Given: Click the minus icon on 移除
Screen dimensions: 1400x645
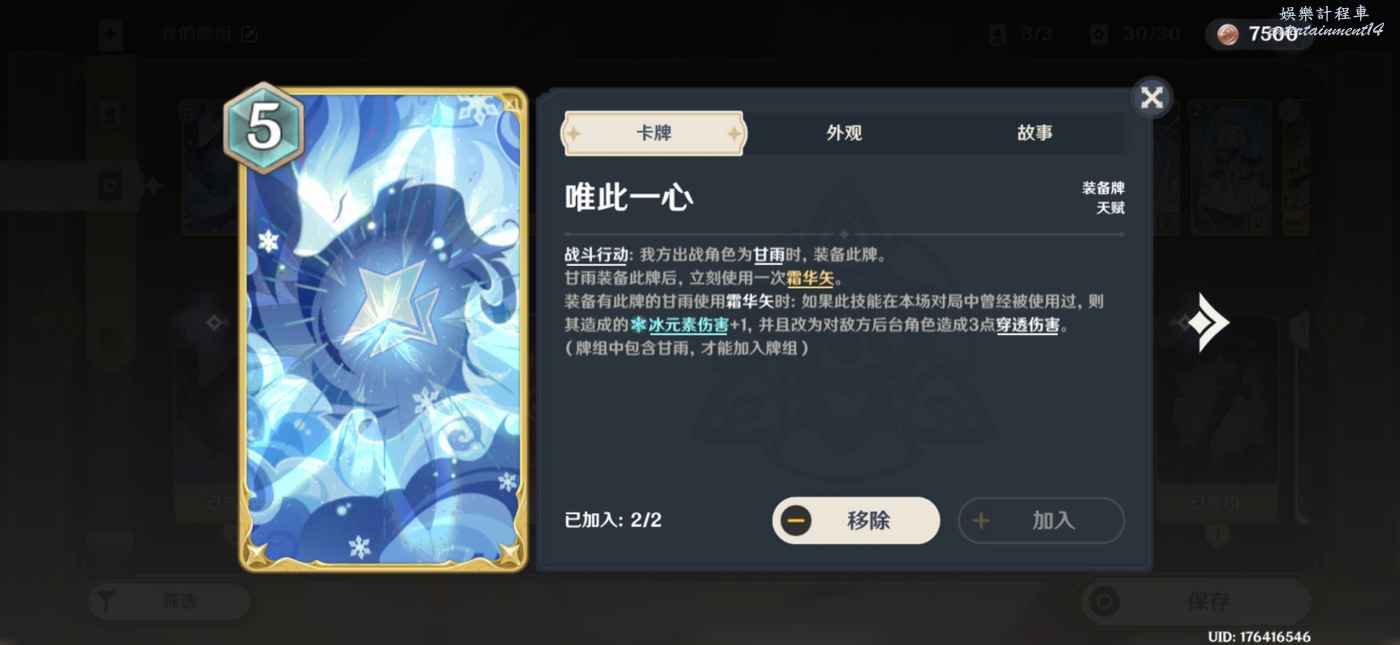Looking at the screenshot, I should pyautogui.click(x=796, y=521).
